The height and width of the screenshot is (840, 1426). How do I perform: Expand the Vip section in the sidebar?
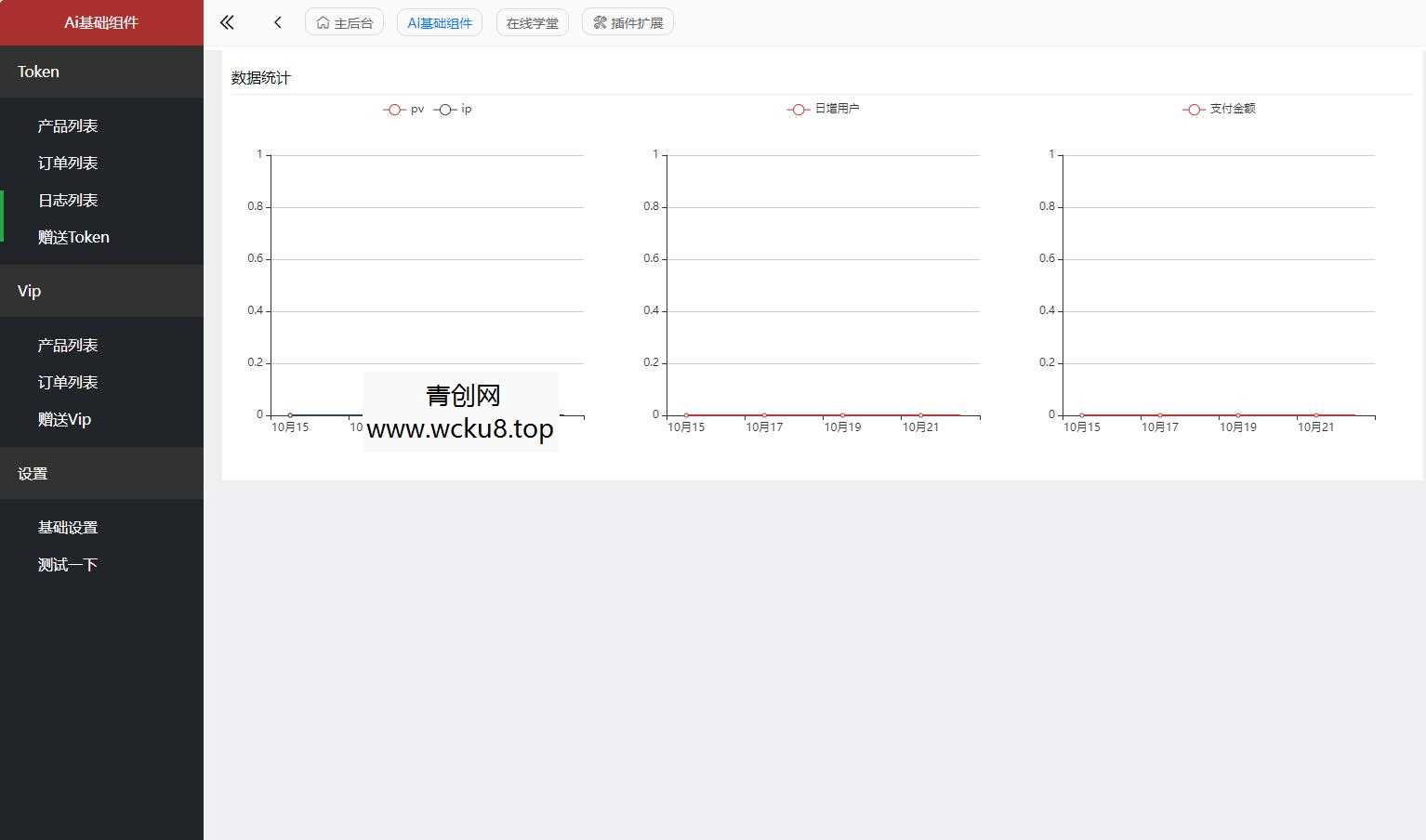pyautogui.click(x=29, y=290)
